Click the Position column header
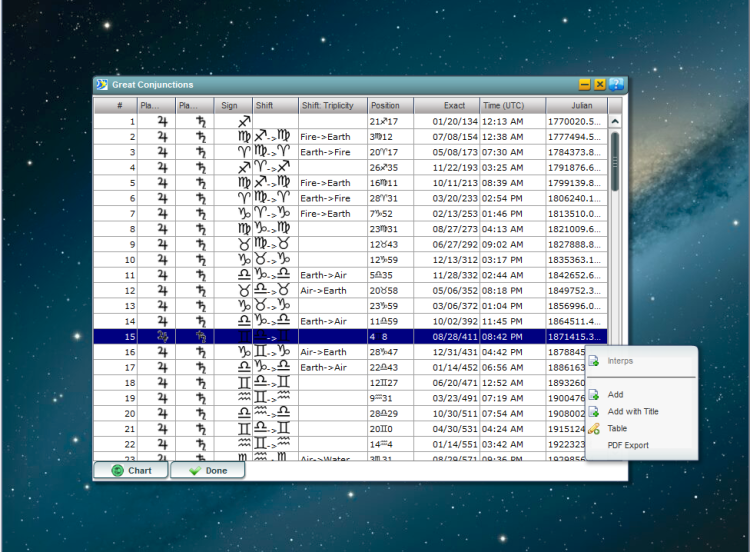The image size is (750, 552). tap(385, 105)
